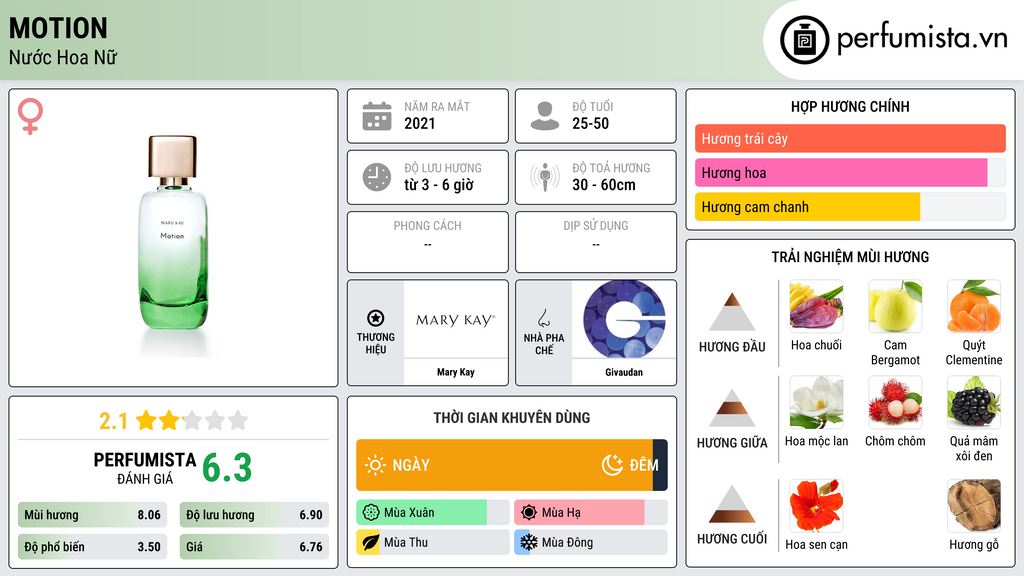Screen dimensions: 1024x576
Task: Click the pink female gender symbol
Action: coord(30,116)
